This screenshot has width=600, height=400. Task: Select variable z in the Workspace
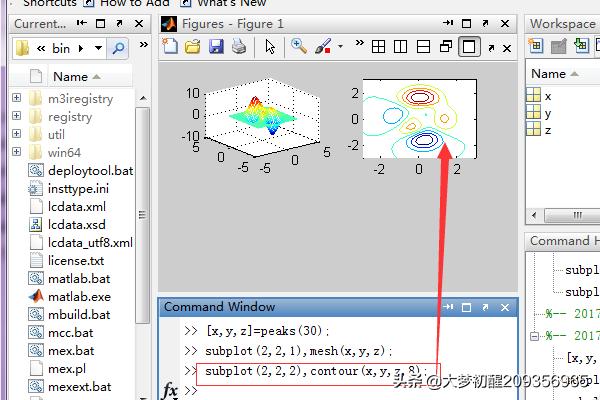[547, 131]
